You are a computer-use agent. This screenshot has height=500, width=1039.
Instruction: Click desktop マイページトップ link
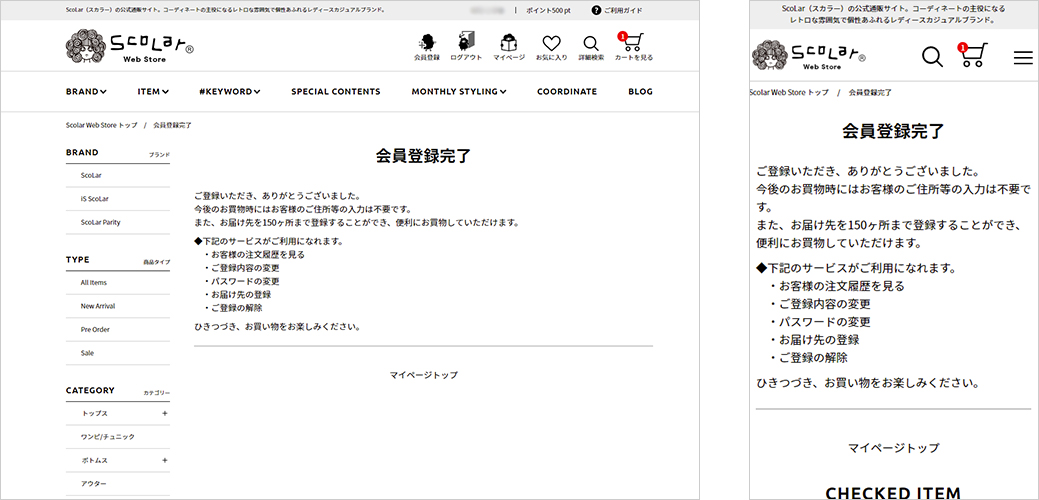pyautogui.click(x=423, y=375)
